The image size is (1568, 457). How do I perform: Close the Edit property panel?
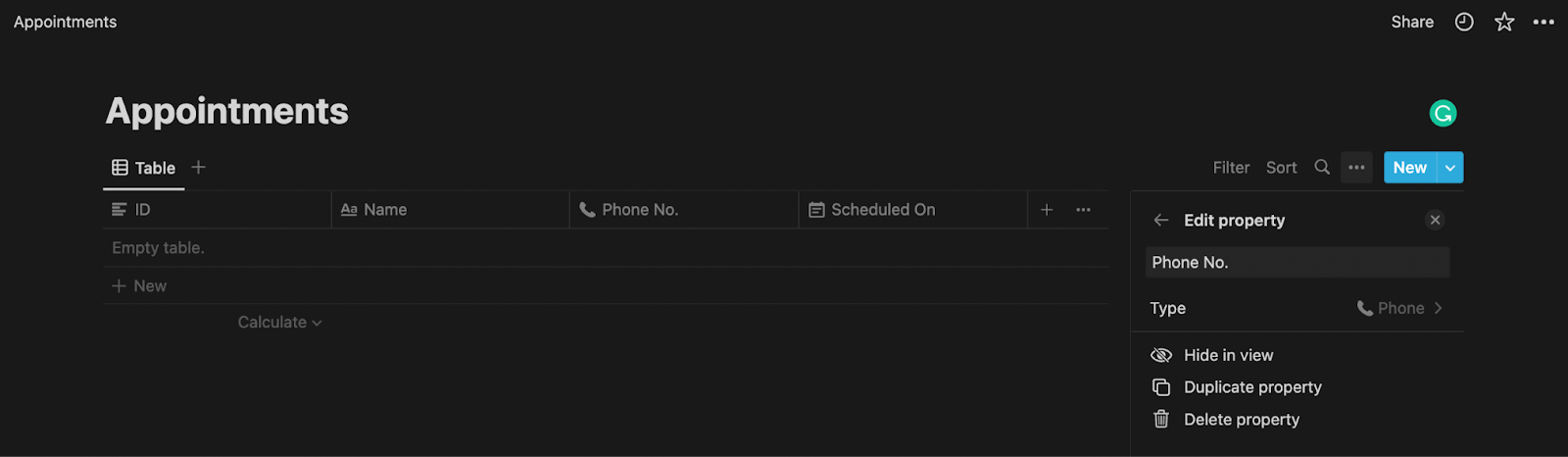coord(1435,221)
